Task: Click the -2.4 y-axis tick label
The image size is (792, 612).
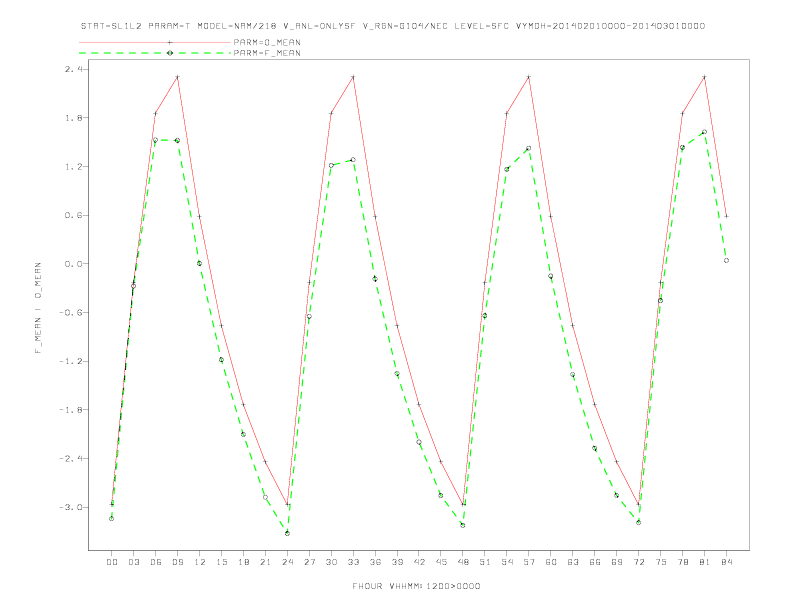Action: click(x=70, y=458)
